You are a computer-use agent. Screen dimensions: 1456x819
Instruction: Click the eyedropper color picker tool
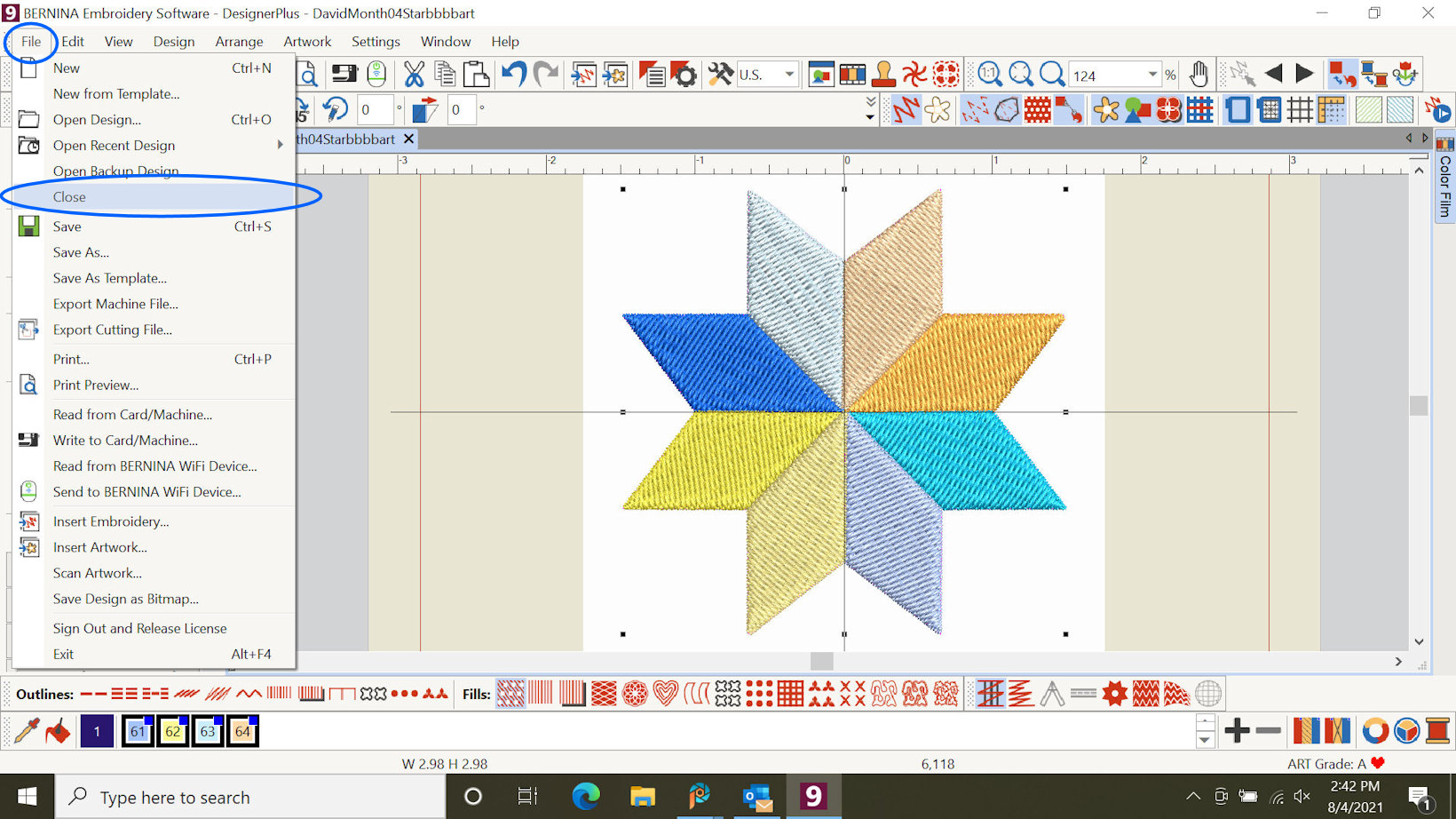tap(27, 731)
